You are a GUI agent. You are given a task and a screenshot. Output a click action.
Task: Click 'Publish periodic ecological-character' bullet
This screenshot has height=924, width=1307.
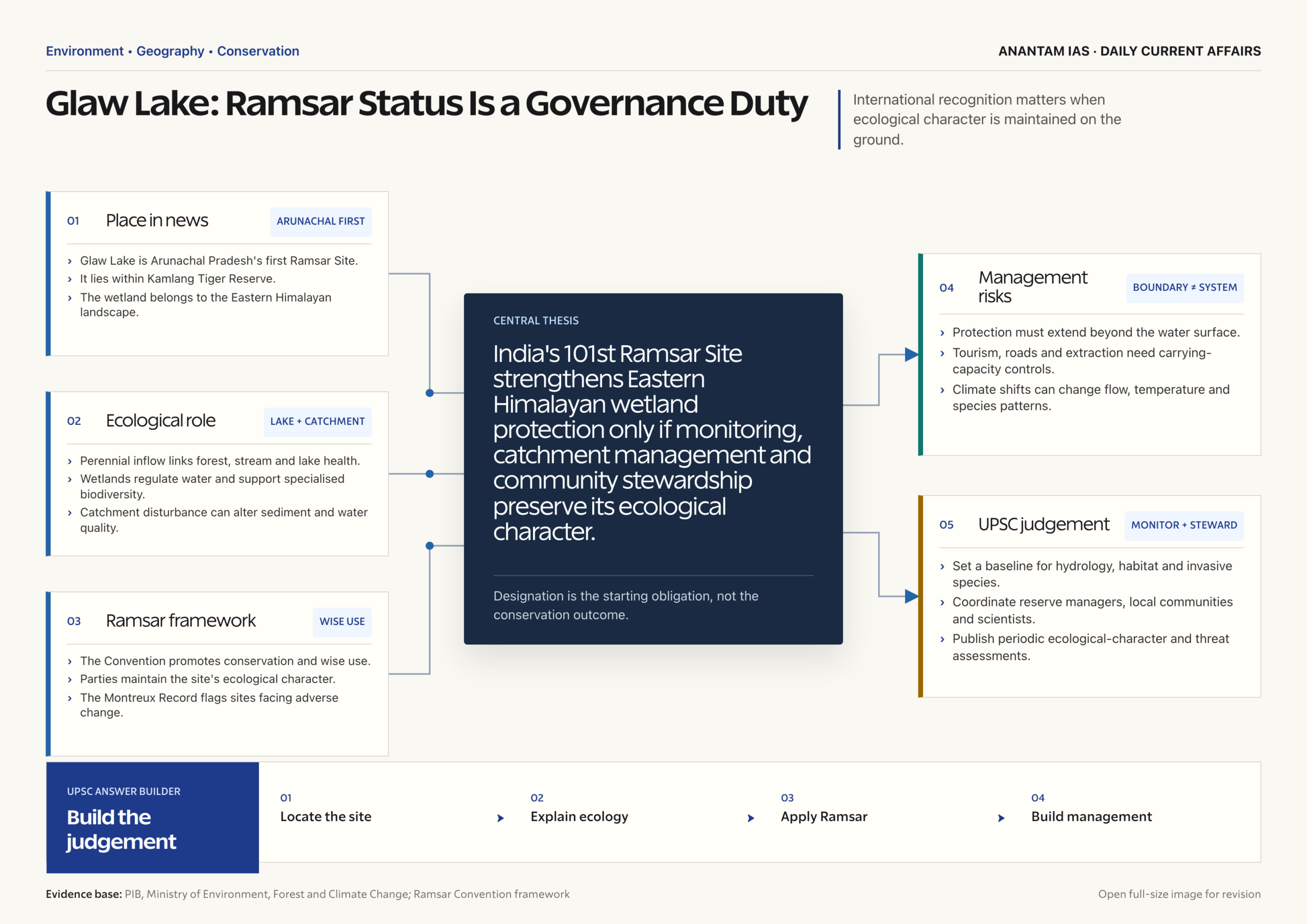1091,647
